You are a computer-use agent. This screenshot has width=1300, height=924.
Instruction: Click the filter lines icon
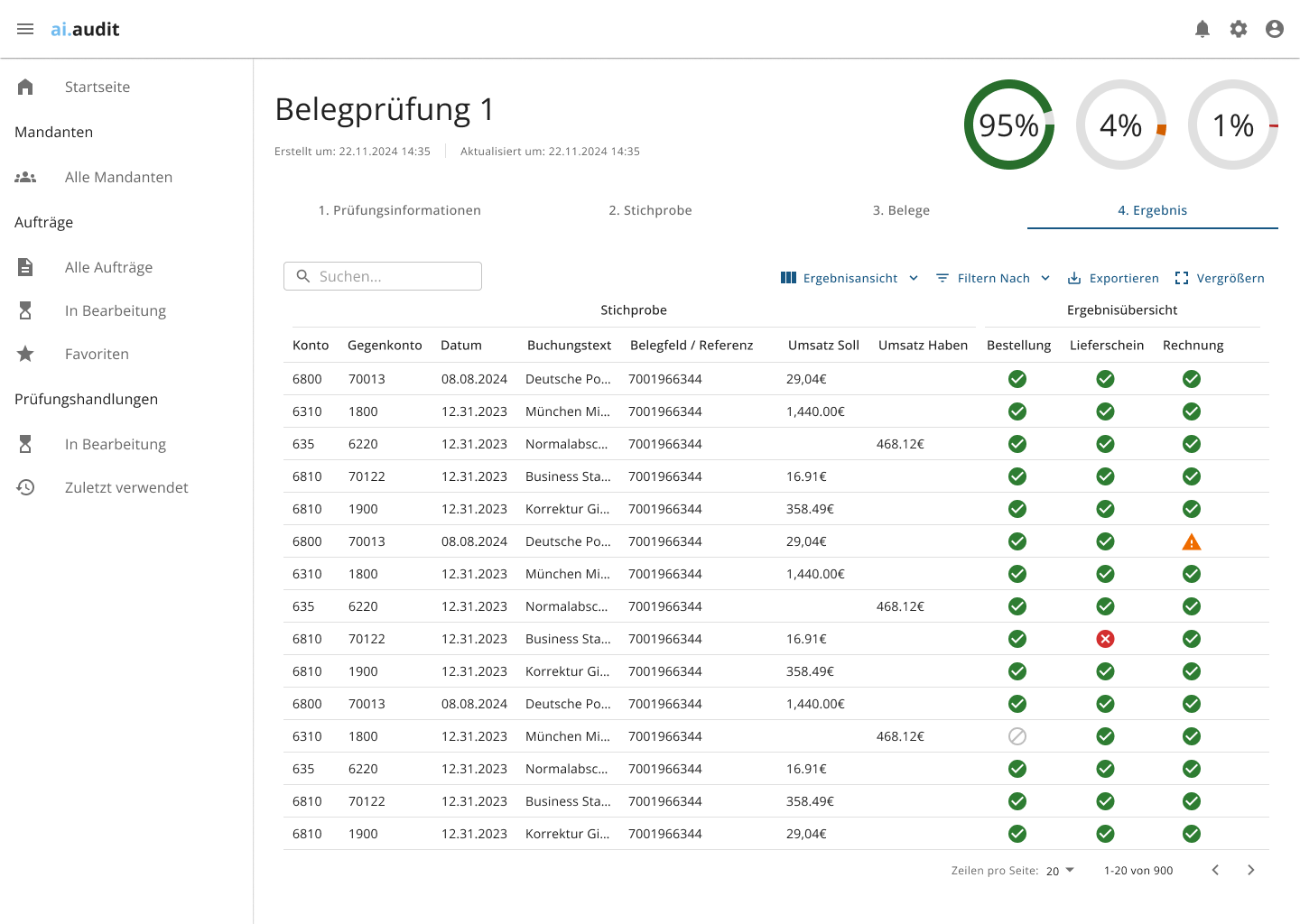[942, 278]
